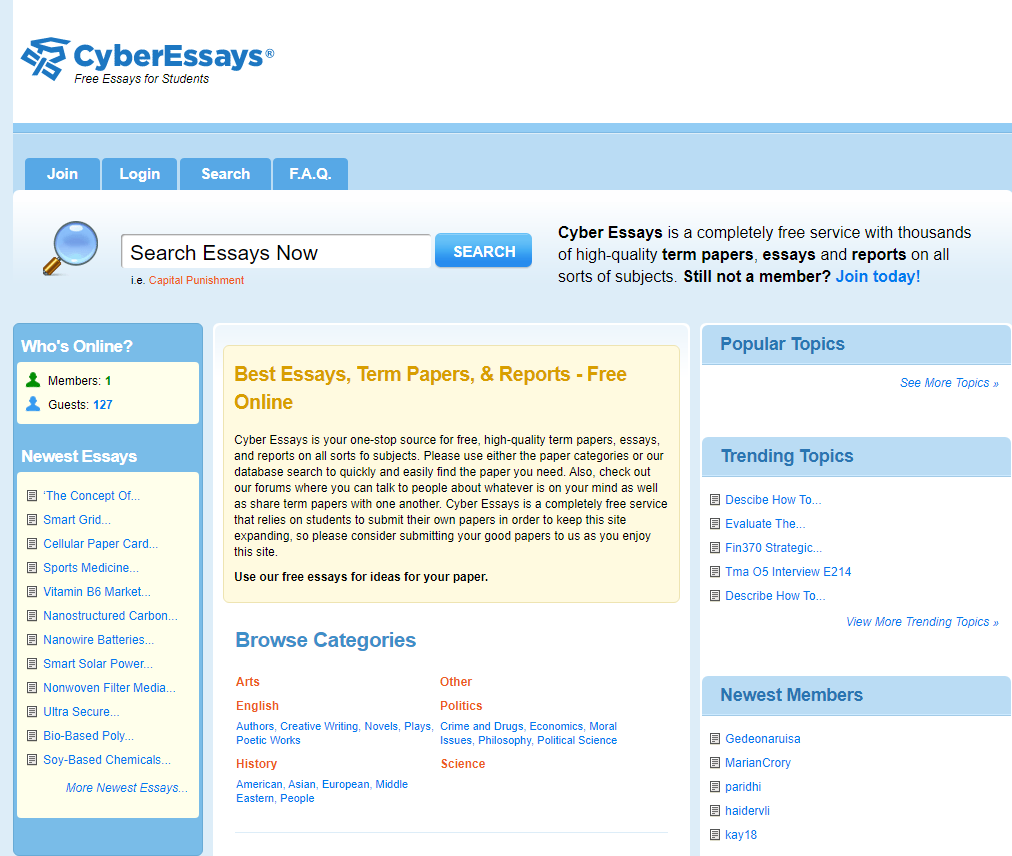Open Fin370 Strategic trending topic

pos(773,547)
